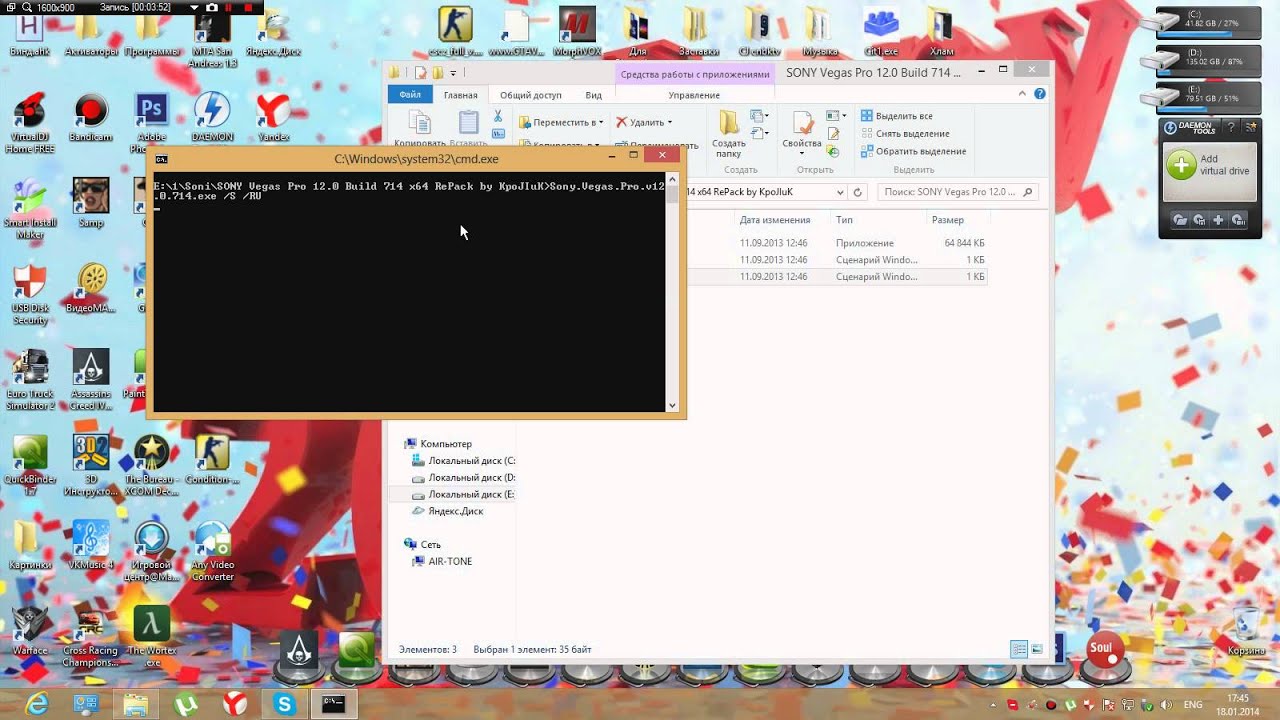Image resolution: width=1280 pixels, height=720 pixels.
Task: Click Выделить все in ribbon
Action: pos(897,116)
